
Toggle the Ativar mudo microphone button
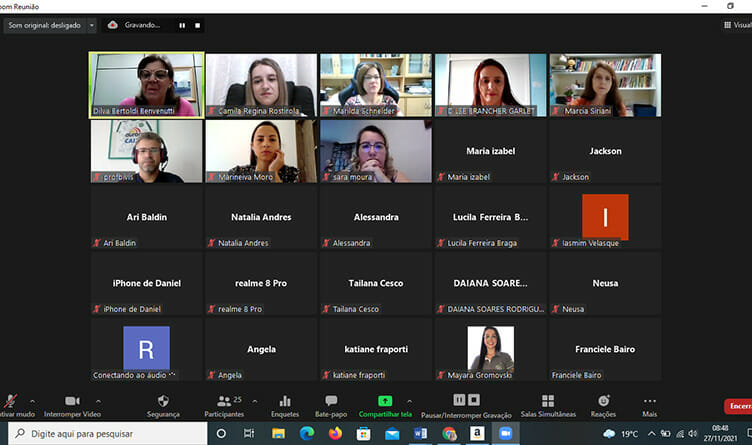tap(10, 404)
